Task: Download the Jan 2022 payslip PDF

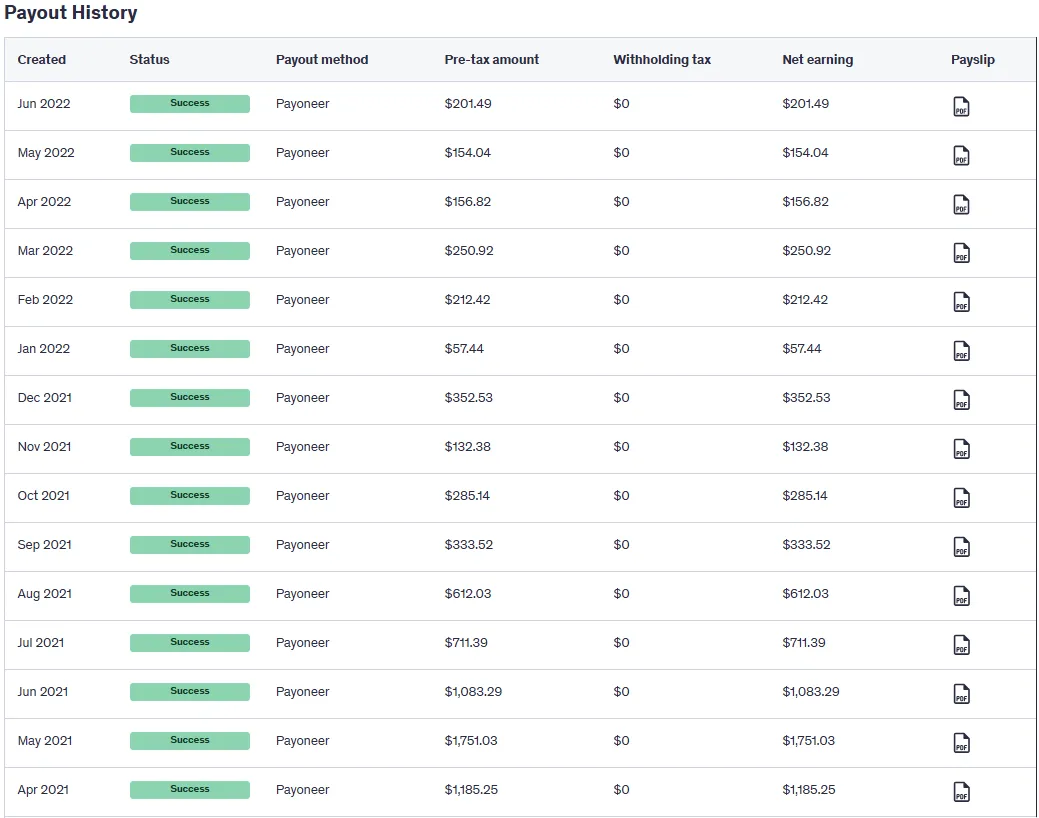Action: point(961,352)
